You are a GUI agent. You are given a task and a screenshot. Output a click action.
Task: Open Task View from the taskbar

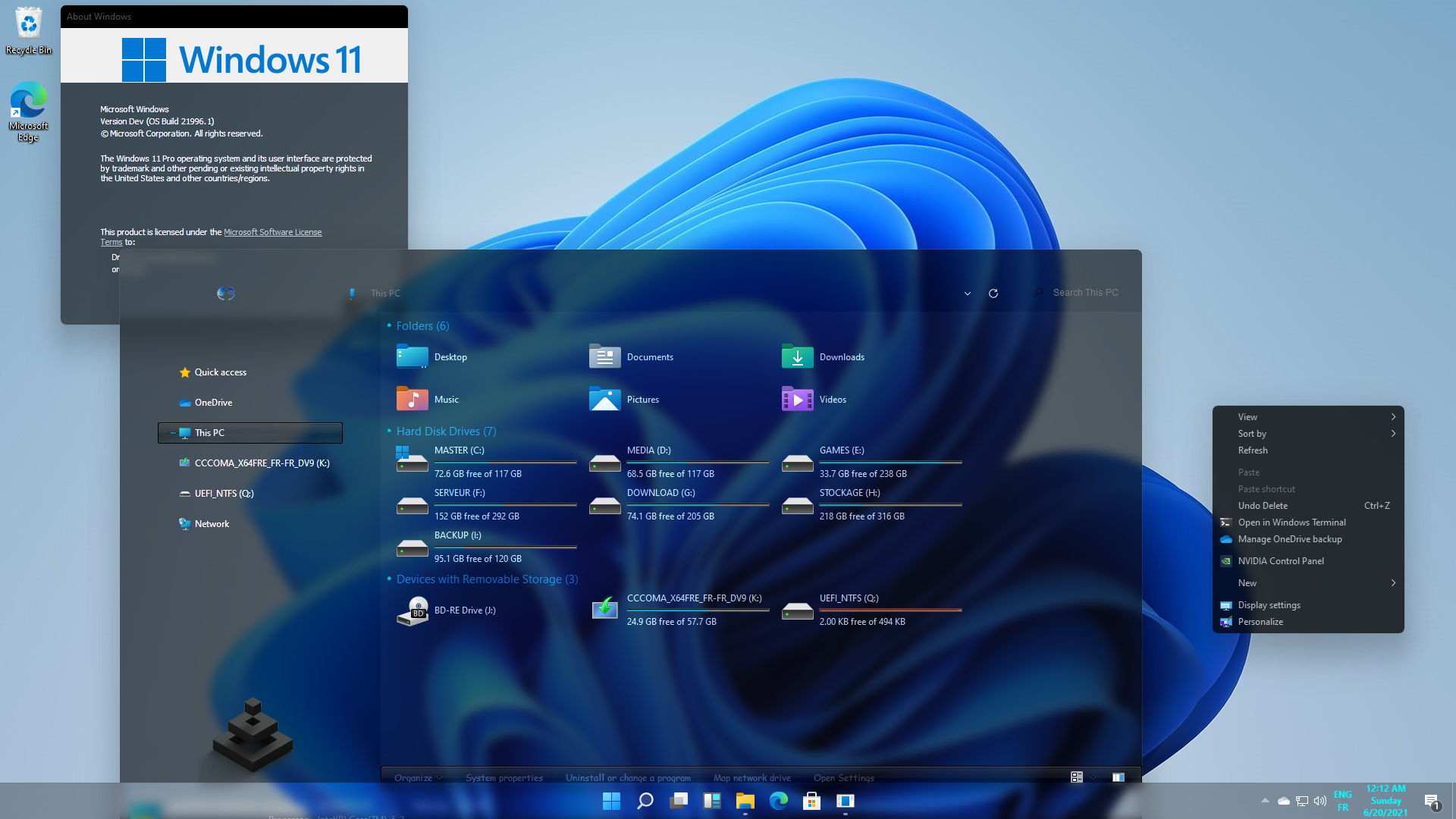(679, 801)
